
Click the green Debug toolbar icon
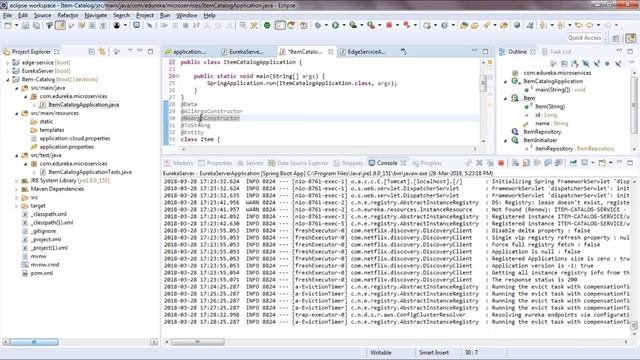tap(318, 25)
